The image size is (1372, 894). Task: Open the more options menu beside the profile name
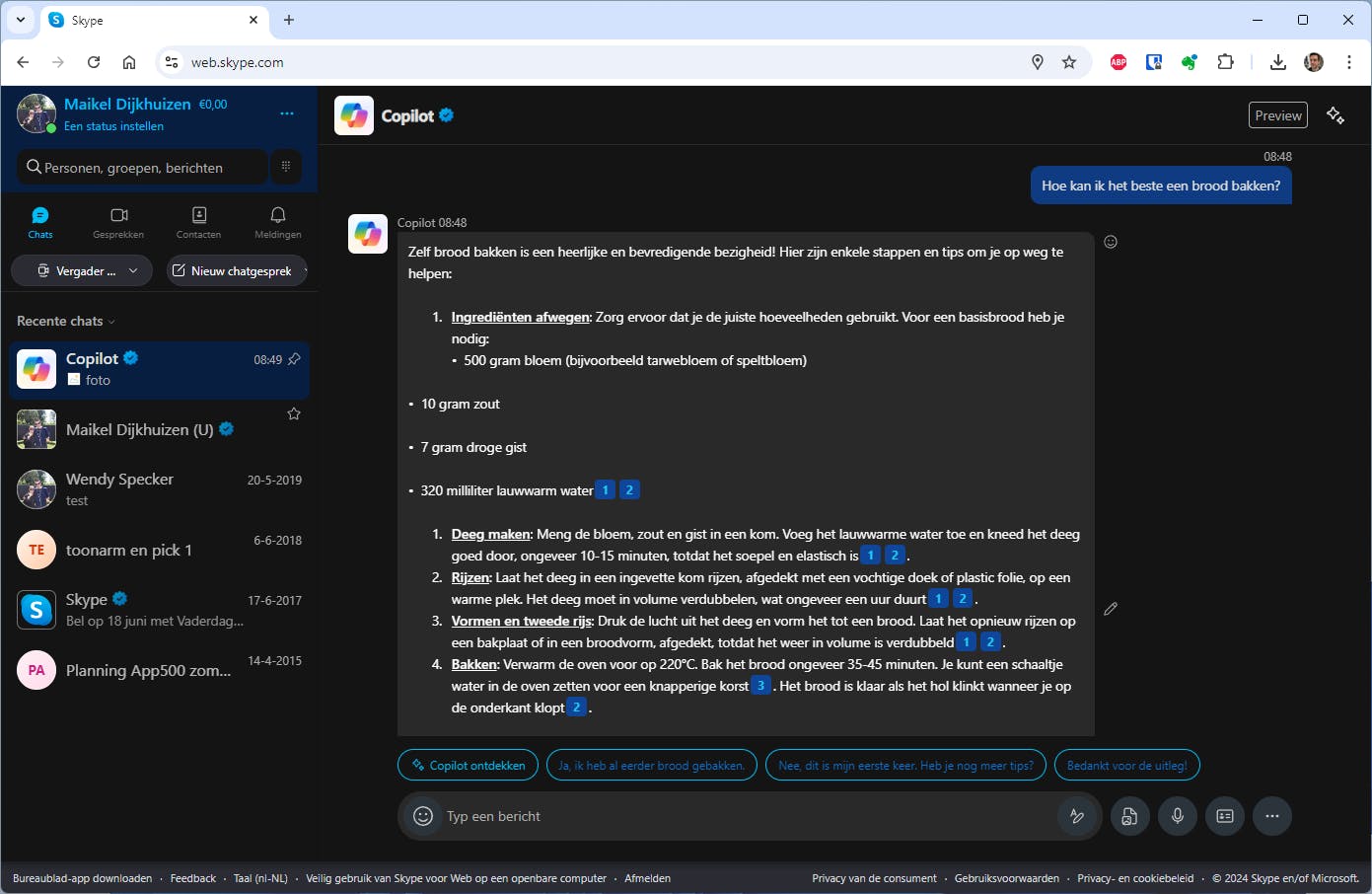[x=287, y=113]
